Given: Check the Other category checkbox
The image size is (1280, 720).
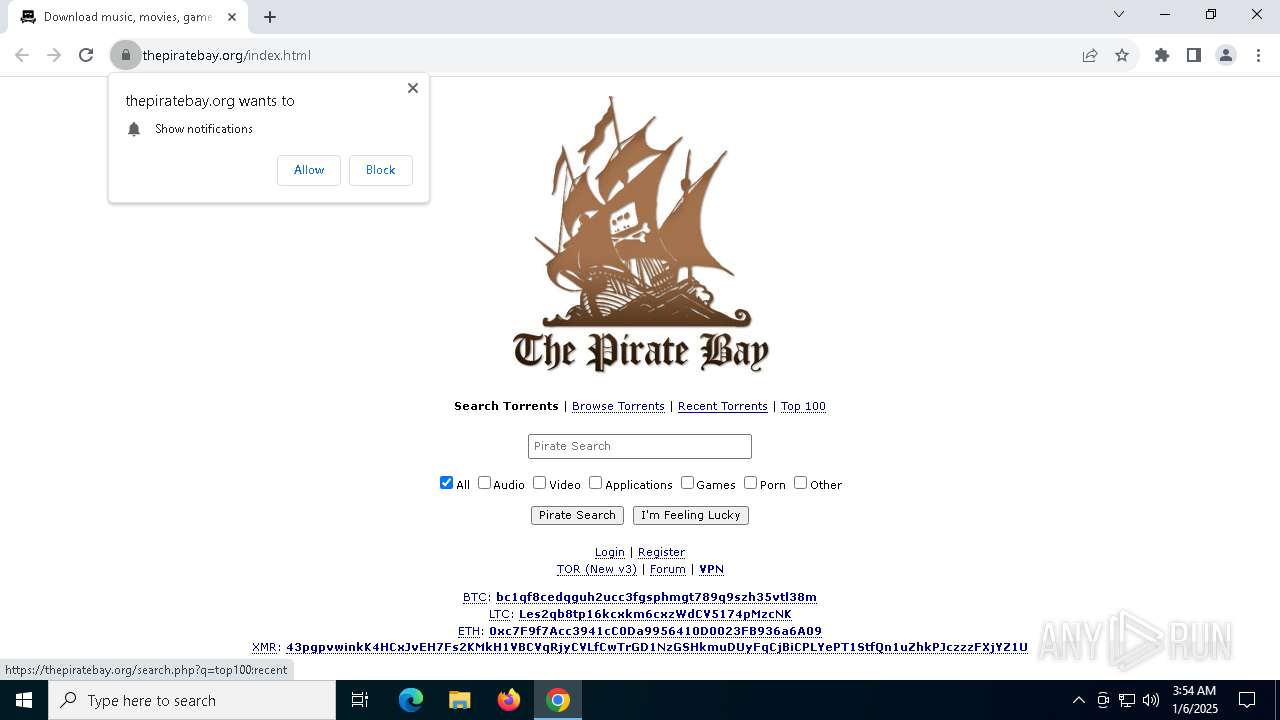Looking at the screenshot, I should tap(801, 483).
